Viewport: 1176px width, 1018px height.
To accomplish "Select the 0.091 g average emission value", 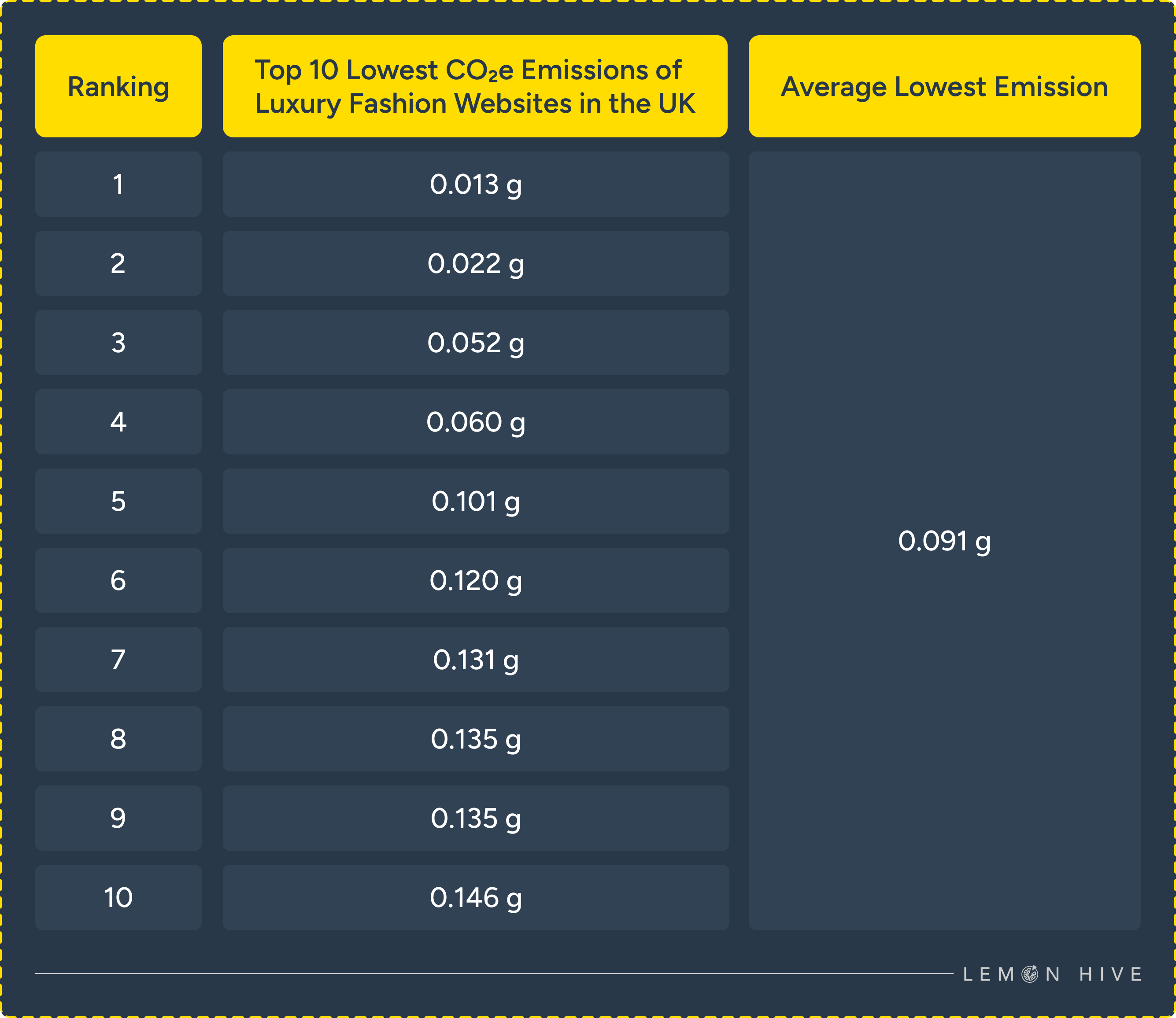I will click(944, 541).
